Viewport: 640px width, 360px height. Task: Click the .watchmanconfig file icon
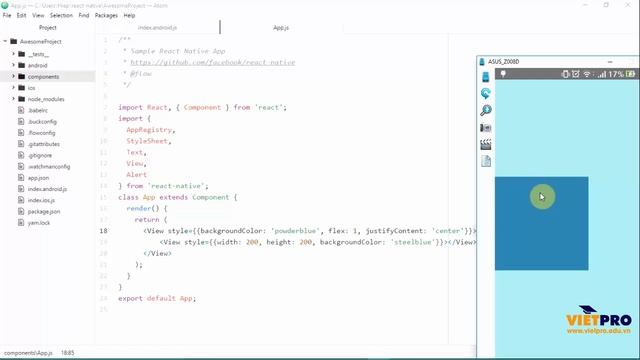click(21, 166)
